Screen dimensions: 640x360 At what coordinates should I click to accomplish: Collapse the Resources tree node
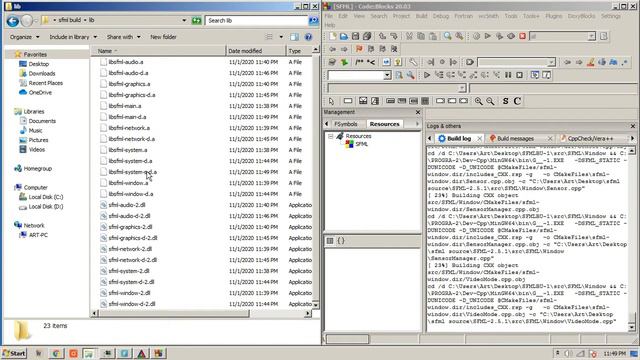tap(331, 136)
